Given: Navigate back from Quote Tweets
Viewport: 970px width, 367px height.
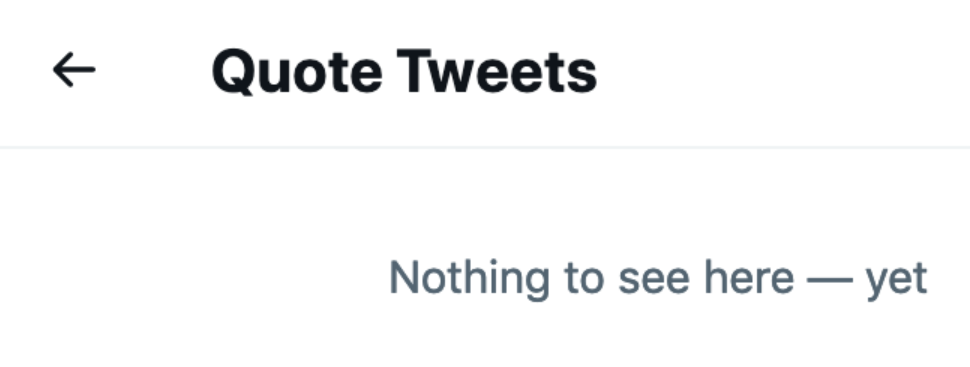Looking at the screenshot, I should (x=74, y=69).
